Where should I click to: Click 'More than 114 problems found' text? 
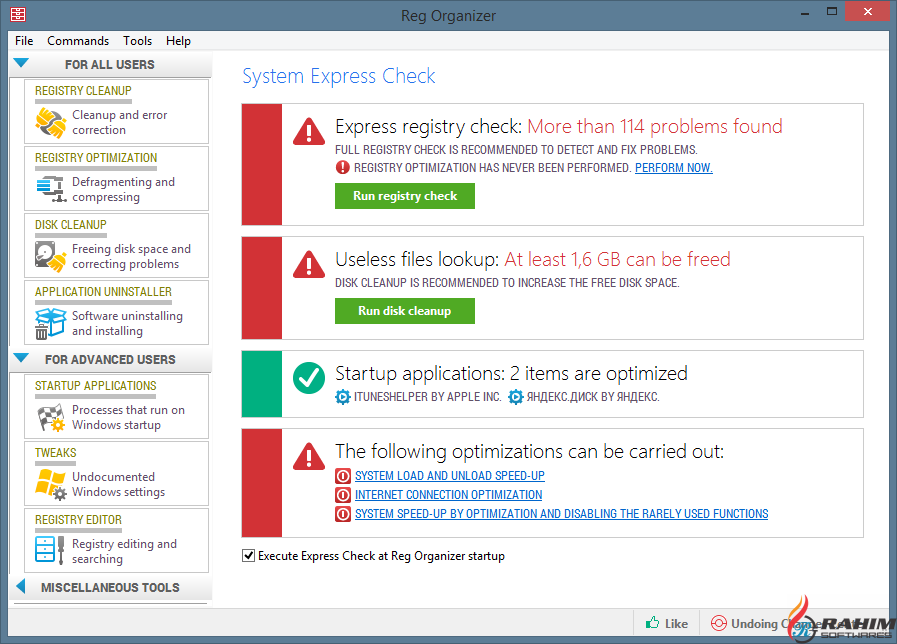655,126
